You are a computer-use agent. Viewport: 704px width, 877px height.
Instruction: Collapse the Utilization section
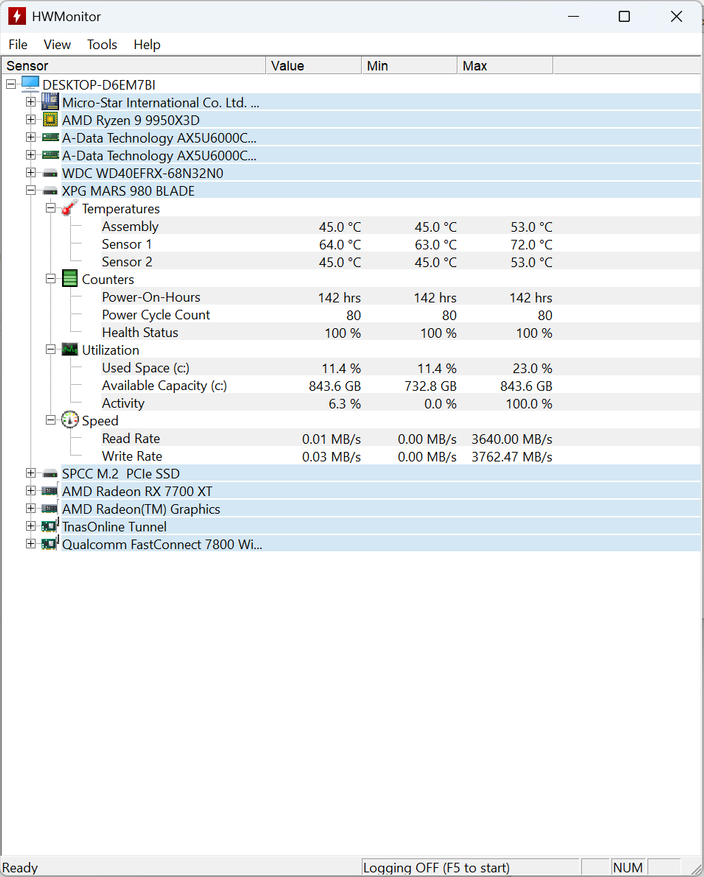coord(50,350)
